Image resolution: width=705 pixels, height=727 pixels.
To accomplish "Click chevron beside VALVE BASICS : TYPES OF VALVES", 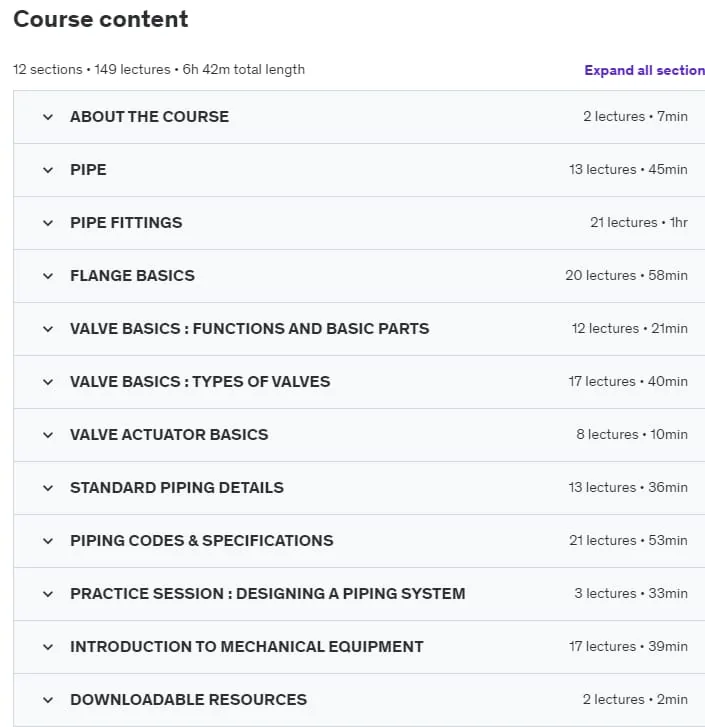I will point(48,382).
